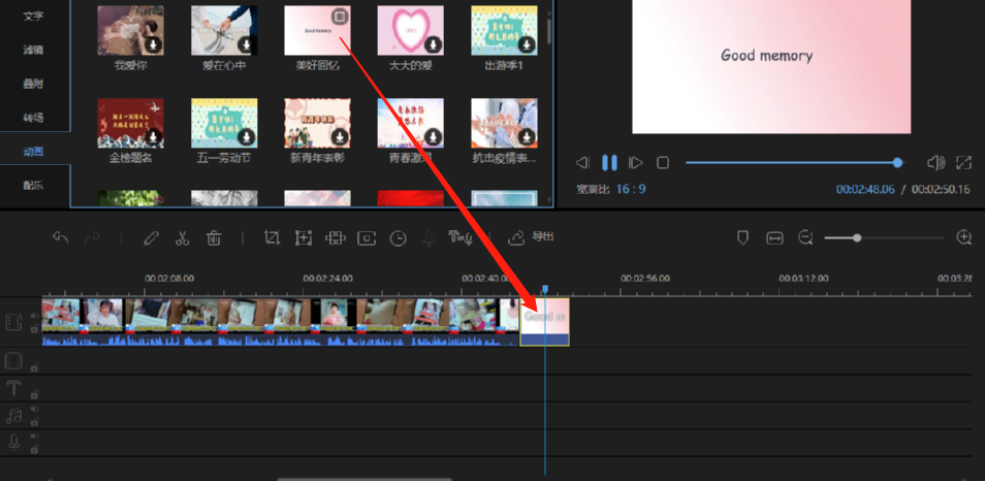Viewport: 985px width, 481px height.
Task: Mute the main video track speaker
Action: tap(34, 317)
